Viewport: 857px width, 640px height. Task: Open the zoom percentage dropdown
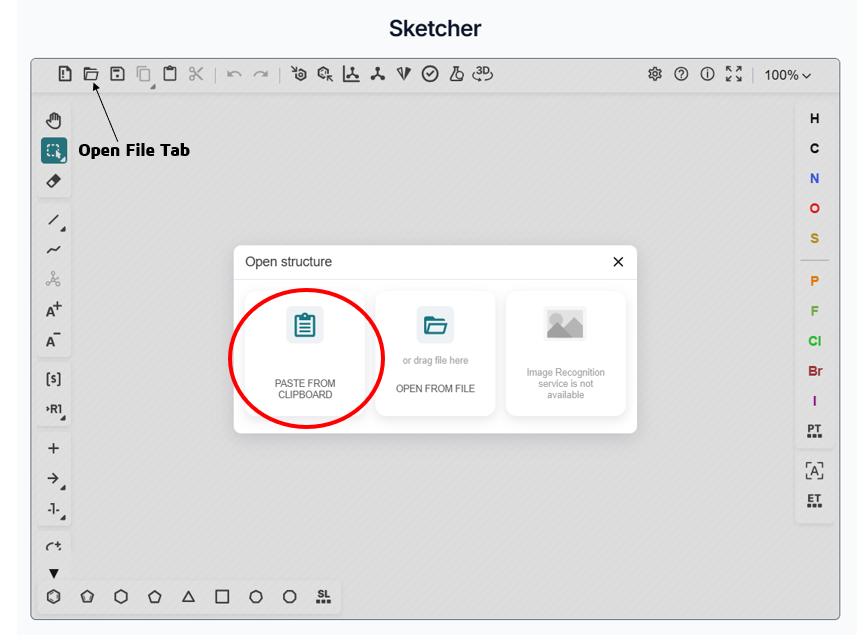coord(789,74)
